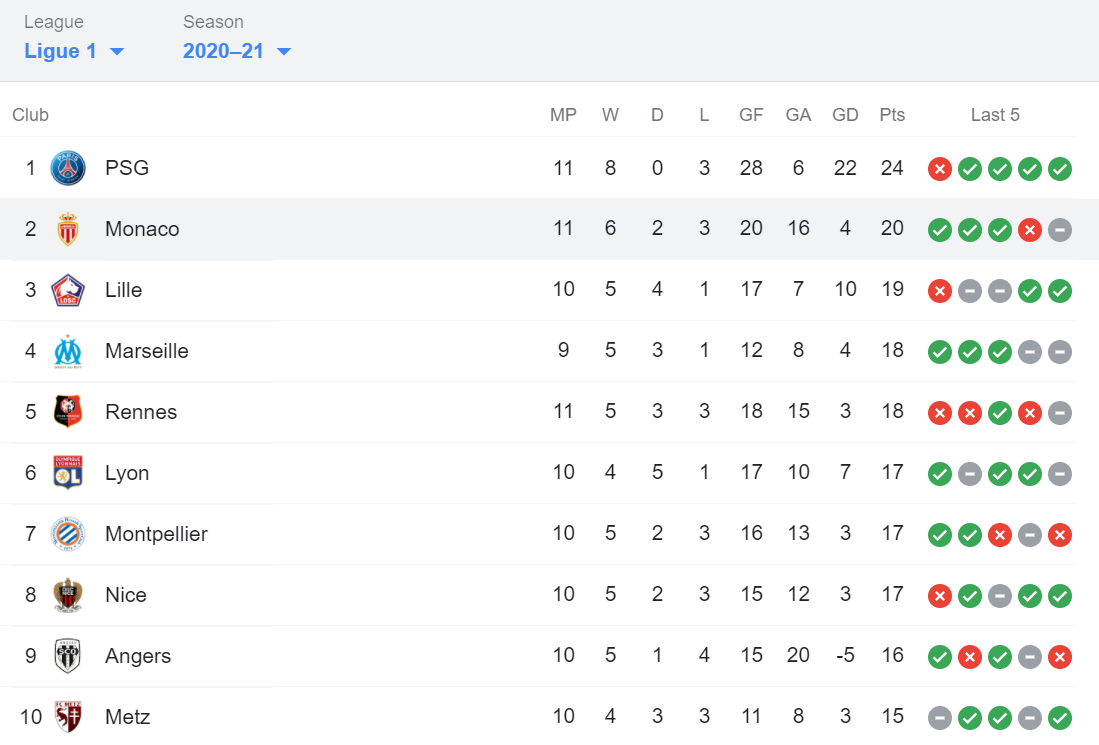
Task: Click Monaco's gray draw icon in Last 5
Action: pyautogui.click(x=1060, y=230)
